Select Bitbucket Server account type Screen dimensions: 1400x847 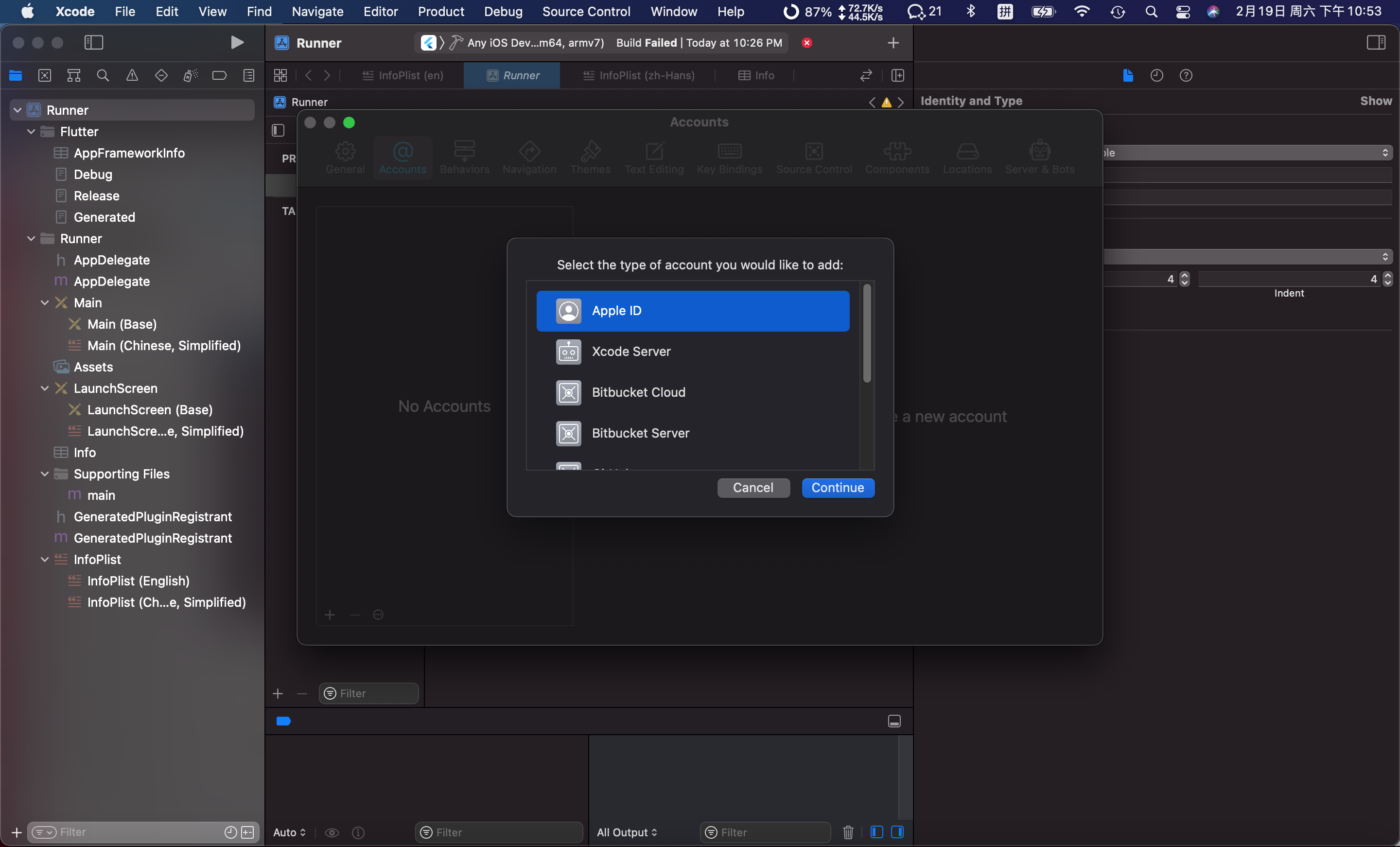coord(693,433)
